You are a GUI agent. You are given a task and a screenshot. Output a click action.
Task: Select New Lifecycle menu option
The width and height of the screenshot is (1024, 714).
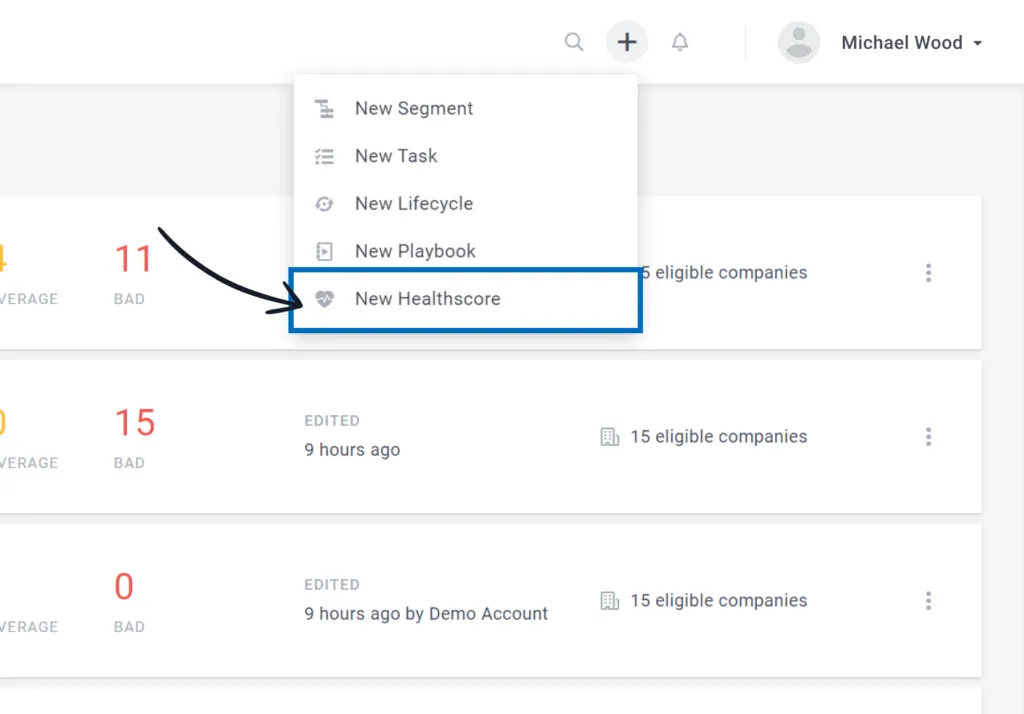point(466,204)
